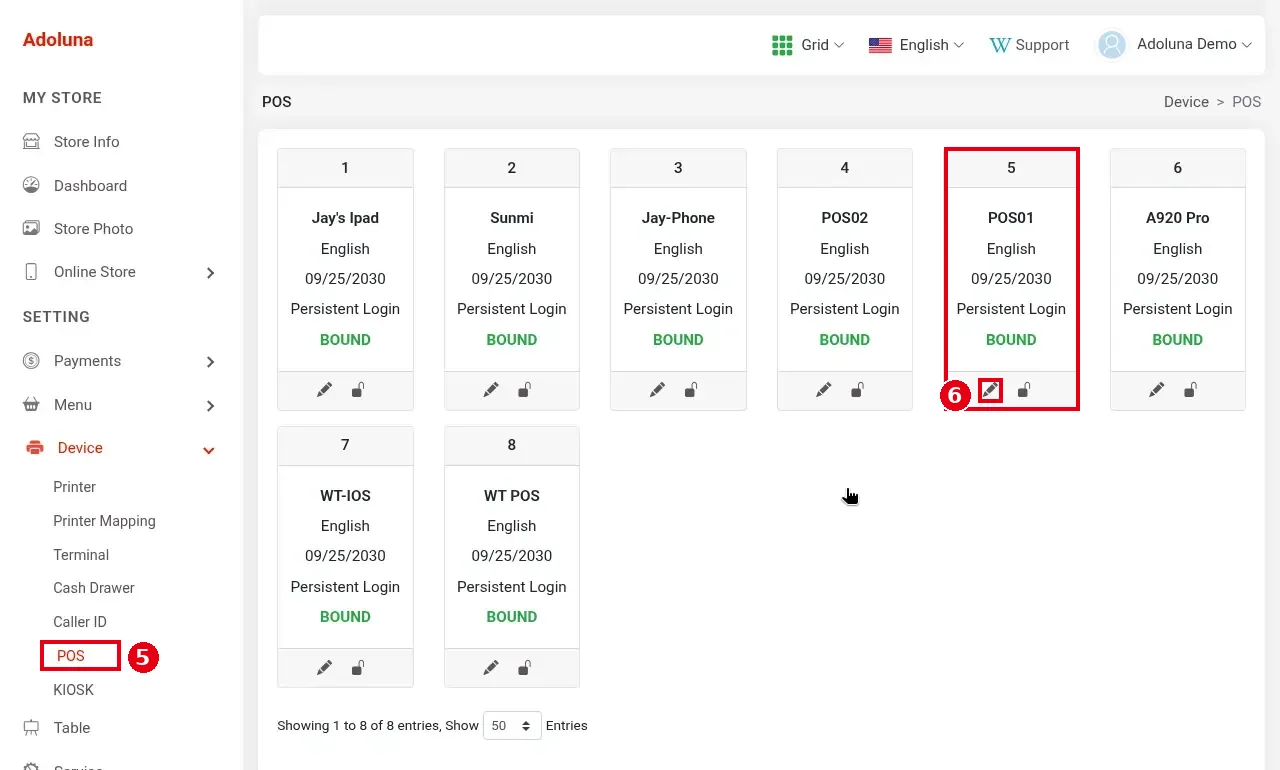
Task: Open the Terminal device page
Action: (81, 555)
